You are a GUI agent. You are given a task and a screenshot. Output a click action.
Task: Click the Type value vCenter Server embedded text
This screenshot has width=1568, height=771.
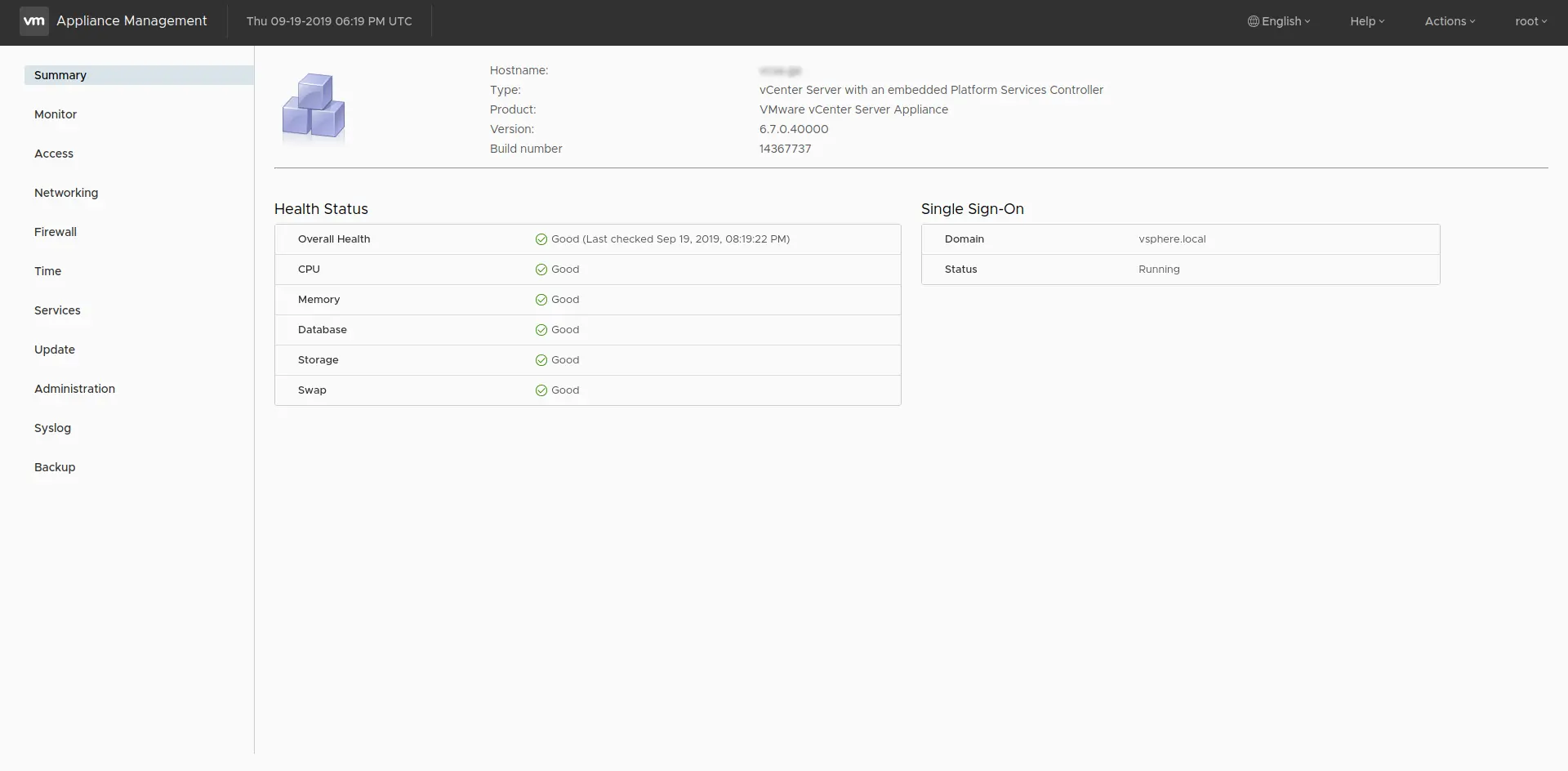tap(931, 90)
